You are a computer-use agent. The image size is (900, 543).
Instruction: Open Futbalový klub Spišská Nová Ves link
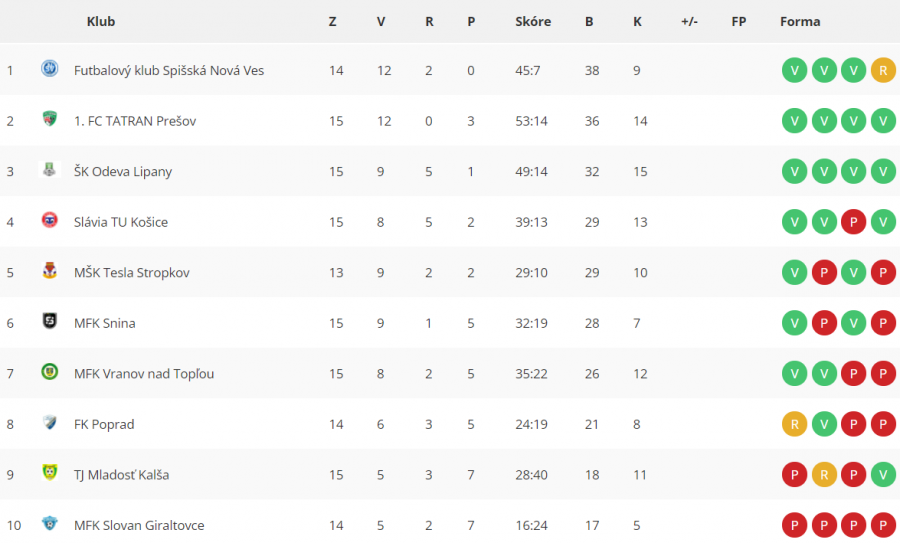click(x=169, y=71)
